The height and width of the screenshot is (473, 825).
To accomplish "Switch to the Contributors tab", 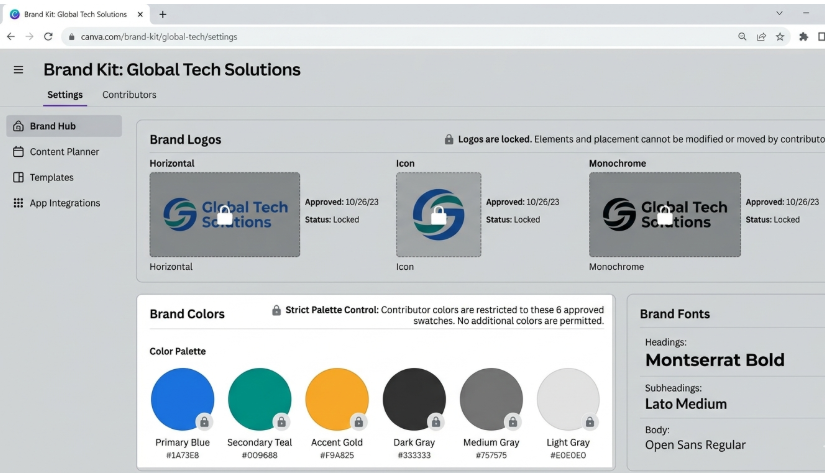I will 129,95.
